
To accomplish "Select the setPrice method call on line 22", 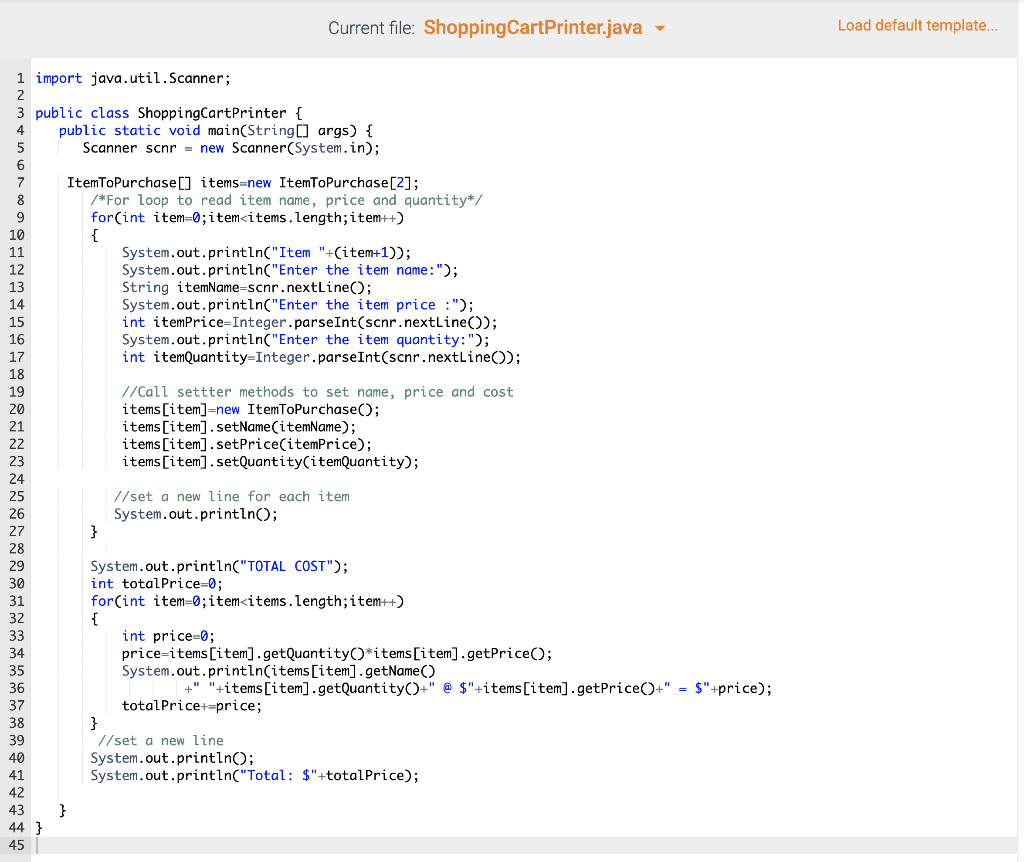I will (x=246, y=444).
